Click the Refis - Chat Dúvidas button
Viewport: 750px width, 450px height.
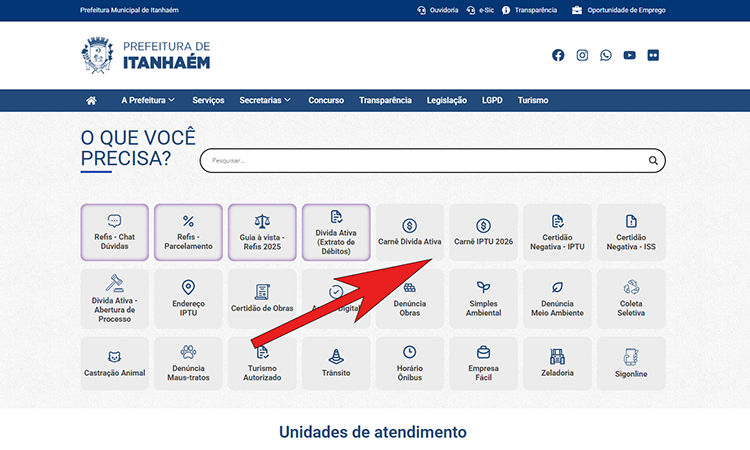[114, 233]
